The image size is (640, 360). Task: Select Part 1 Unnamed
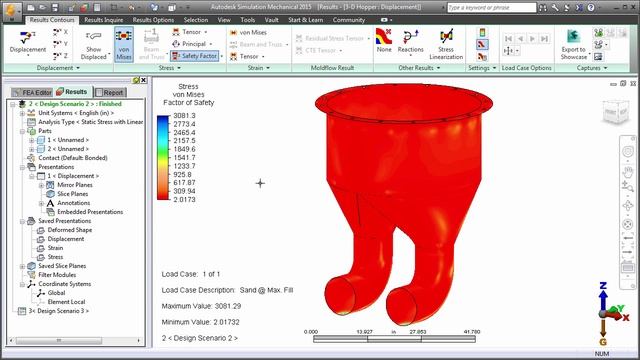68,140
